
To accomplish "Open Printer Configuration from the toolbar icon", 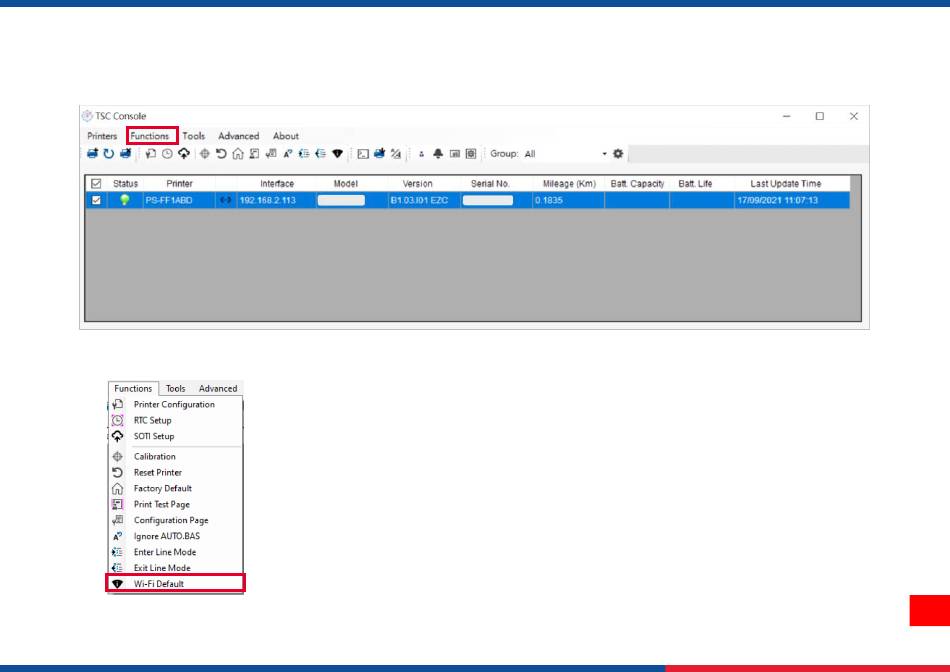I will (x=151, y=154).
